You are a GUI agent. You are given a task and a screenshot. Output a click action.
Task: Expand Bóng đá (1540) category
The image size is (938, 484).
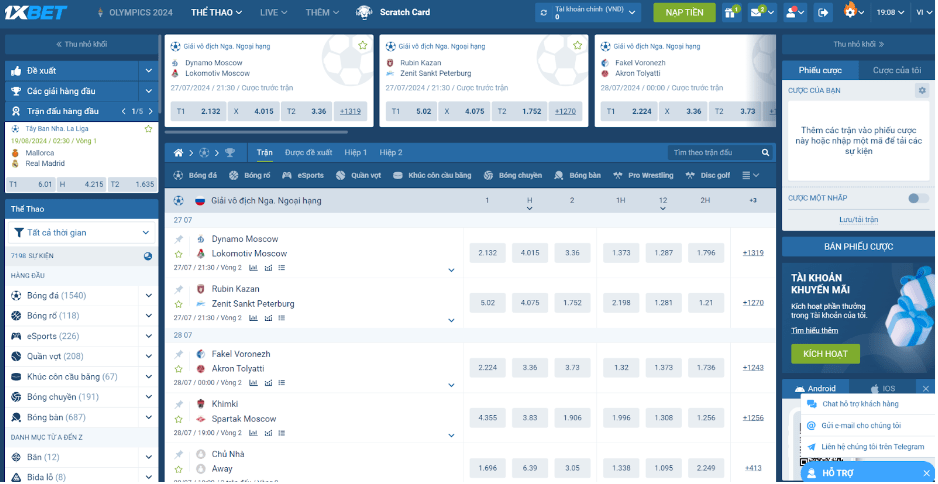tap(148, 296)
